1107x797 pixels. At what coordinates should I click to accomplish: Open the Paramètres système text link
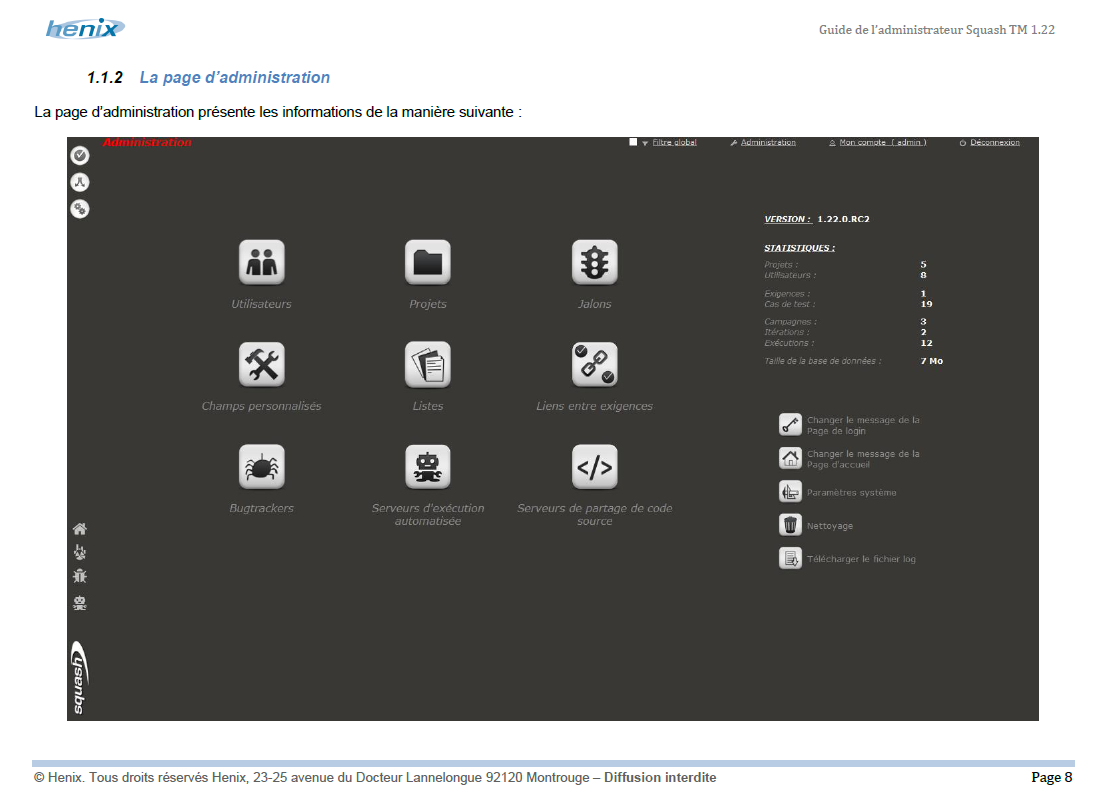[x=851, y=493]
